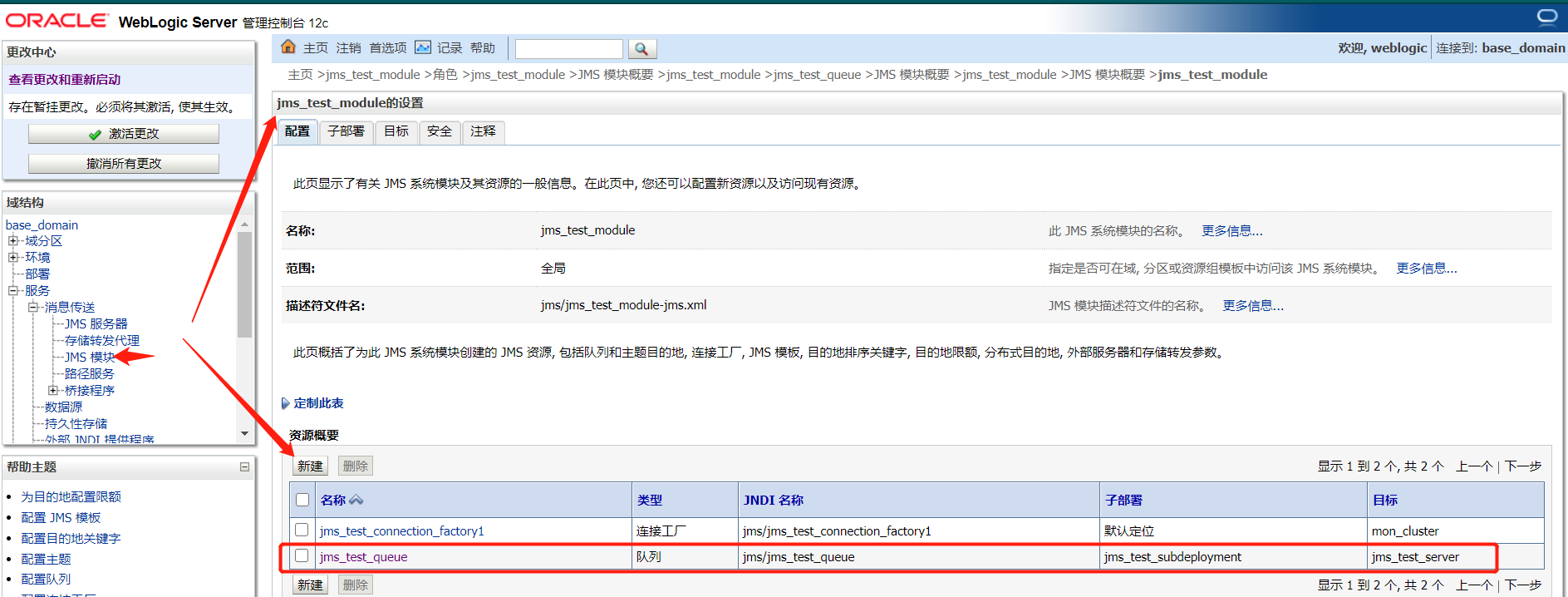Image resolution: width=1568 pixels, height=597 pixels.
Task: Click the 激活更改 button with green check
Action: click(124, 134)
